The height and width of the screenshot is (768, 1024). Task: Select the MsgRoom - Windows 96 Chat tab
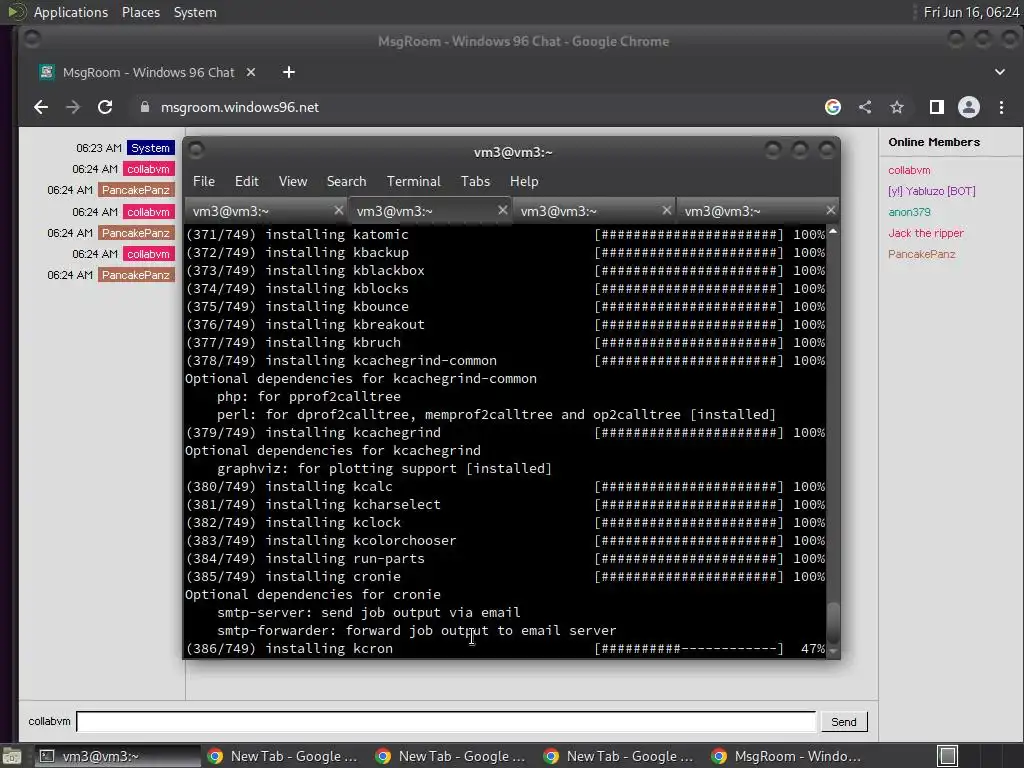147,72
